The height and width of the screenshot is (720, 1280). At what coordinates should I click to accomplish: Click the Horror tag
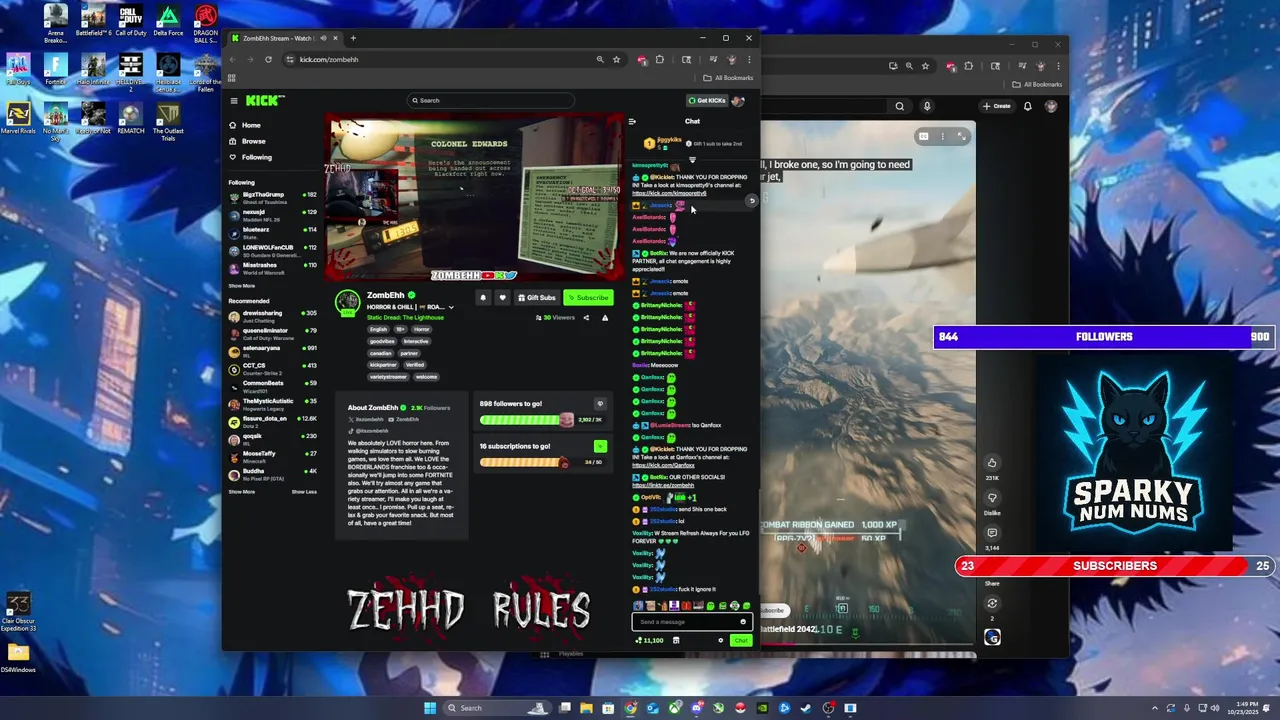point(422,329)
